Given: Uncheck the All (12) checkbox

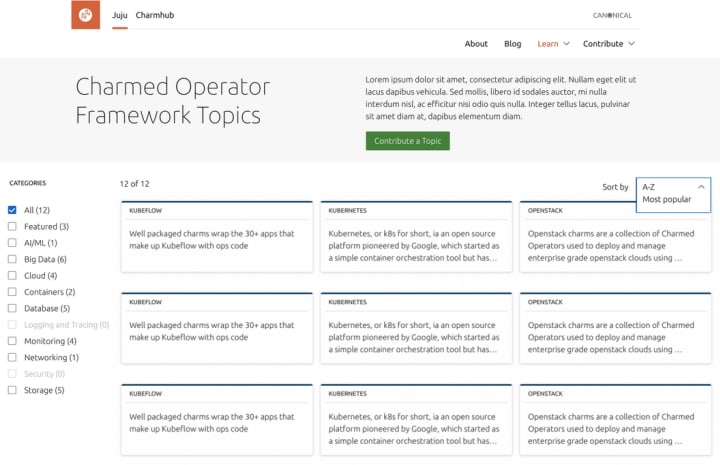Looking at the screenshot, I should coord(12,210).
